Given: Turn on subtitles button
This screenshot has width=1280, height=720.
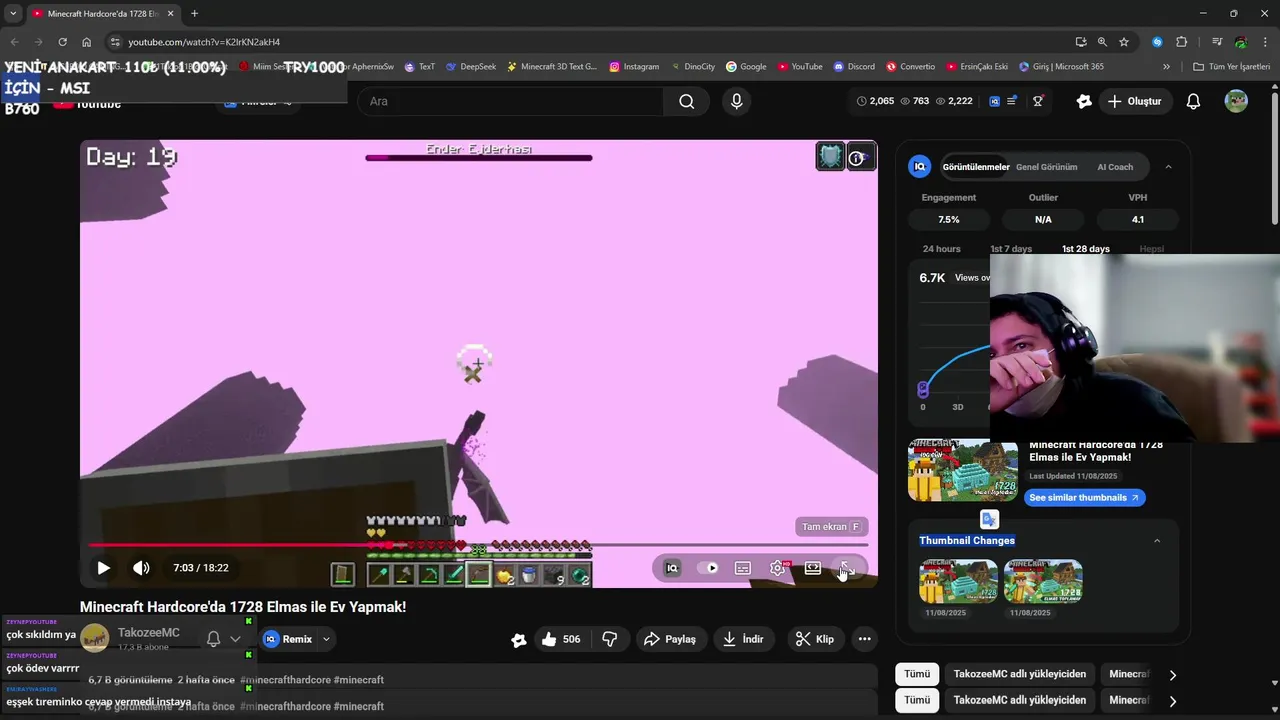Looking at the screenshot, I should click(743, 568).
